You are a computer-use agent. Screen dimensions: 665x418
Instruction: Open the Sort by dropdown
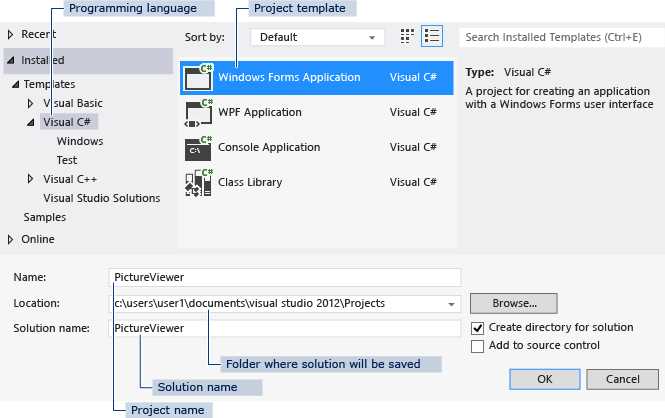316,37
